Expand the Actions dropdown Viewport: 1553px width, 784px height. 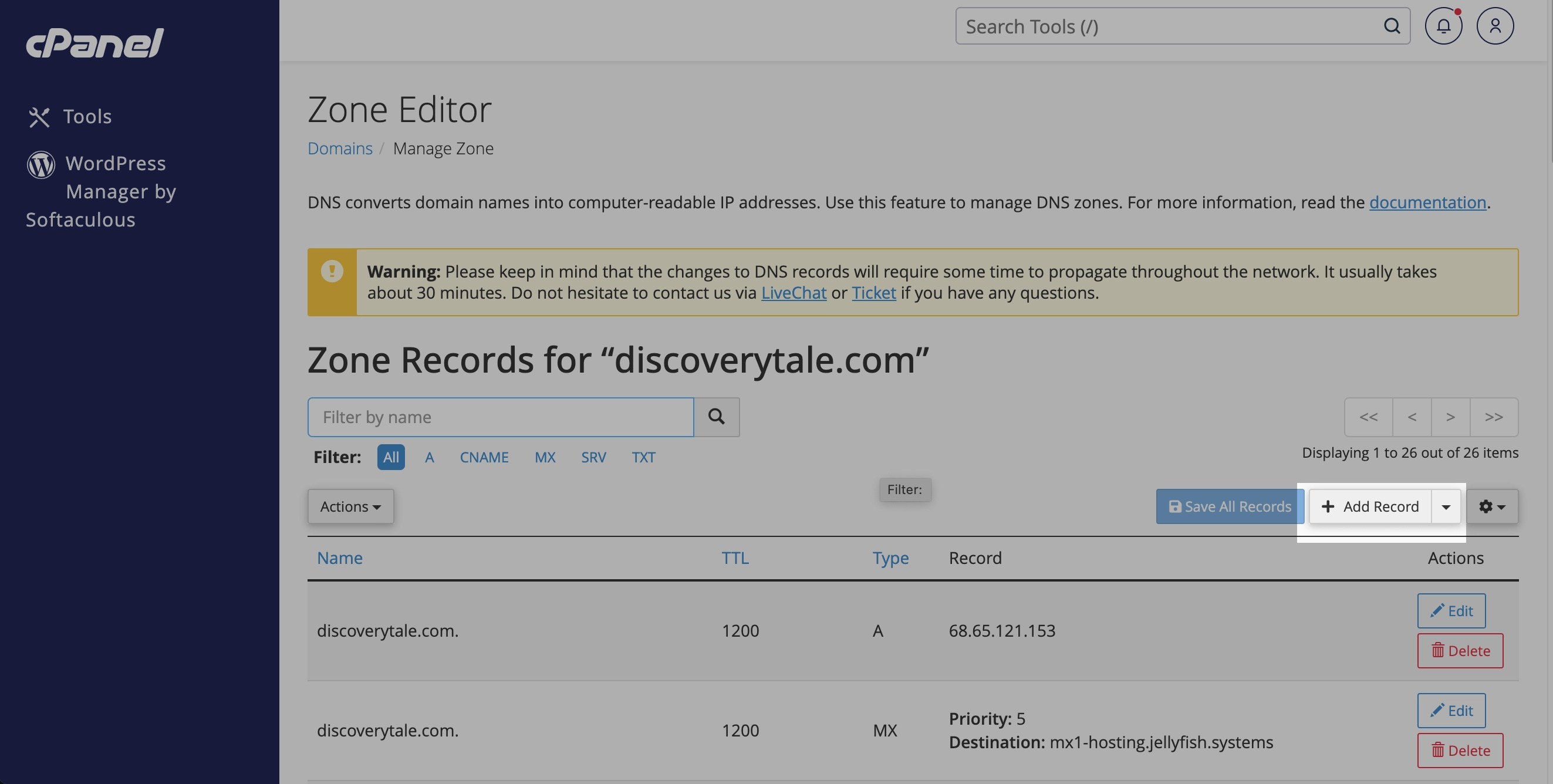coord(350,507)
